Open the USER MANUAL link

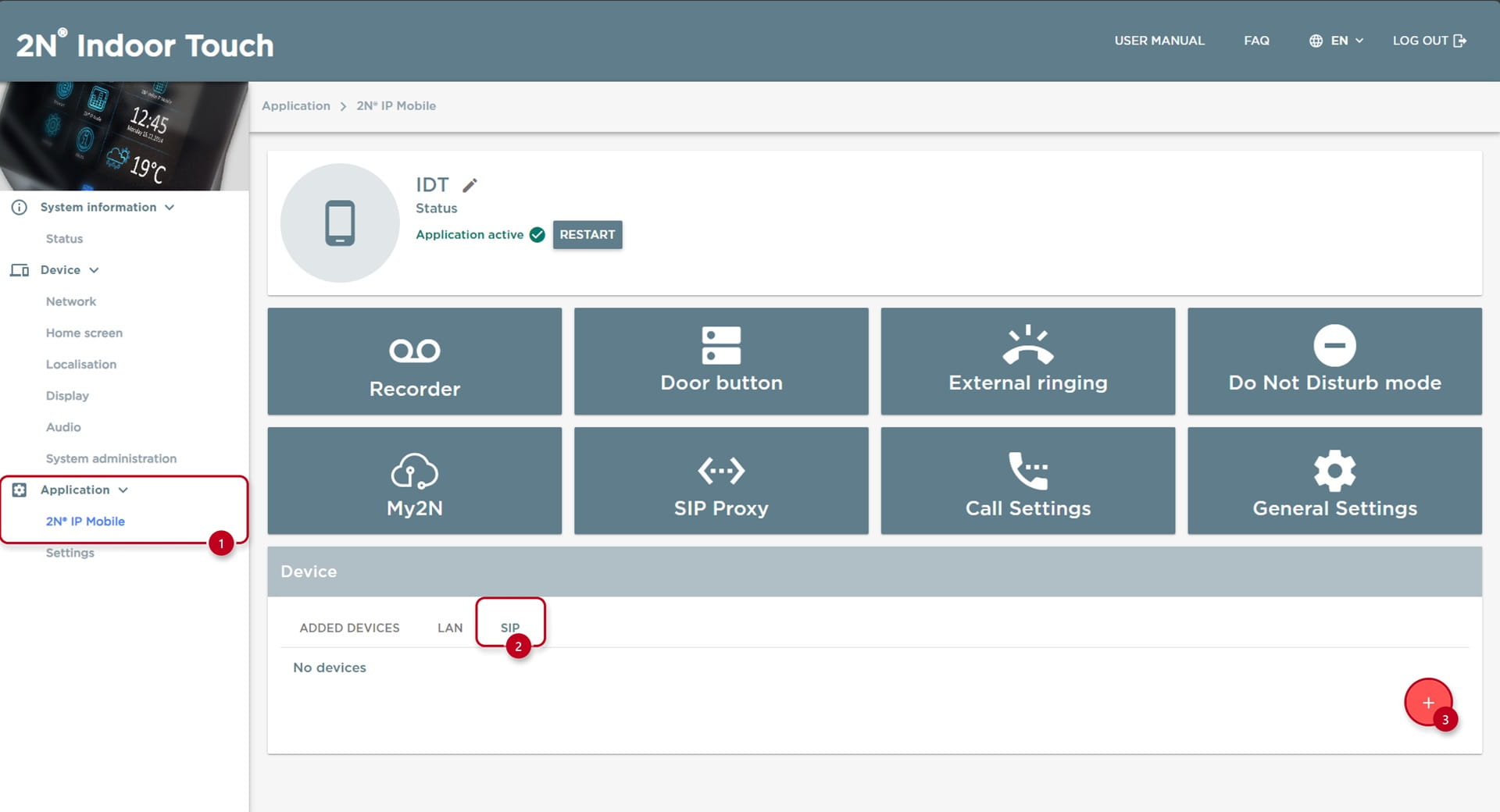[1159, 41]
